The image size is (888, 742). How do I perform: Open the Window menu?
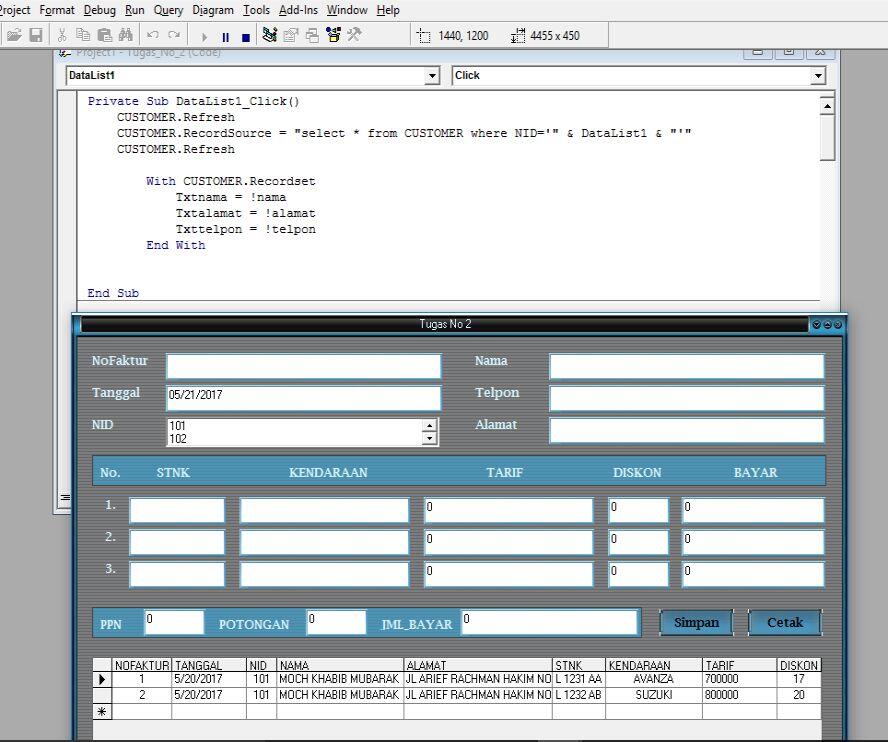(347, 10)
